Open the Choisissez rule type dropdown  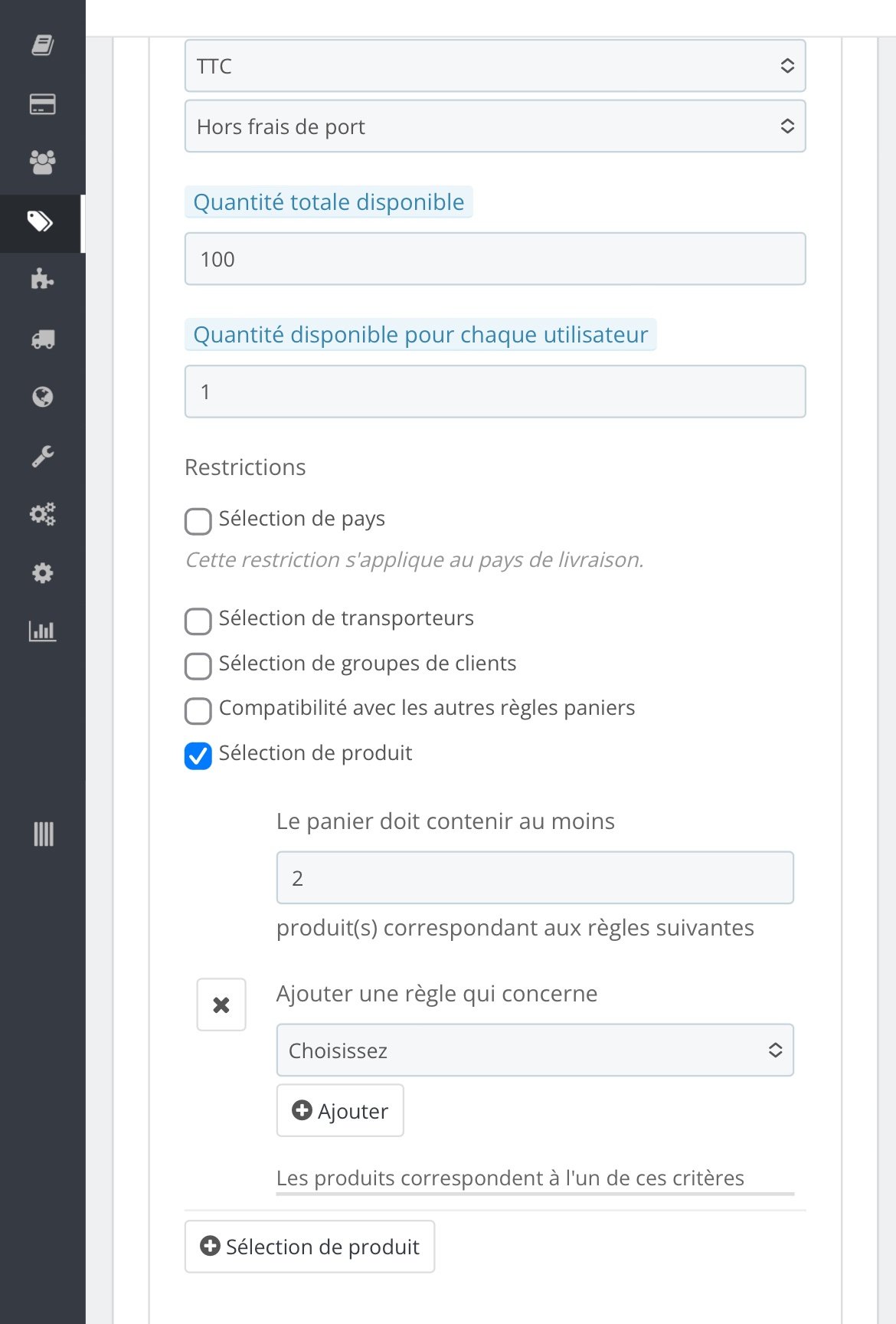535,1050
